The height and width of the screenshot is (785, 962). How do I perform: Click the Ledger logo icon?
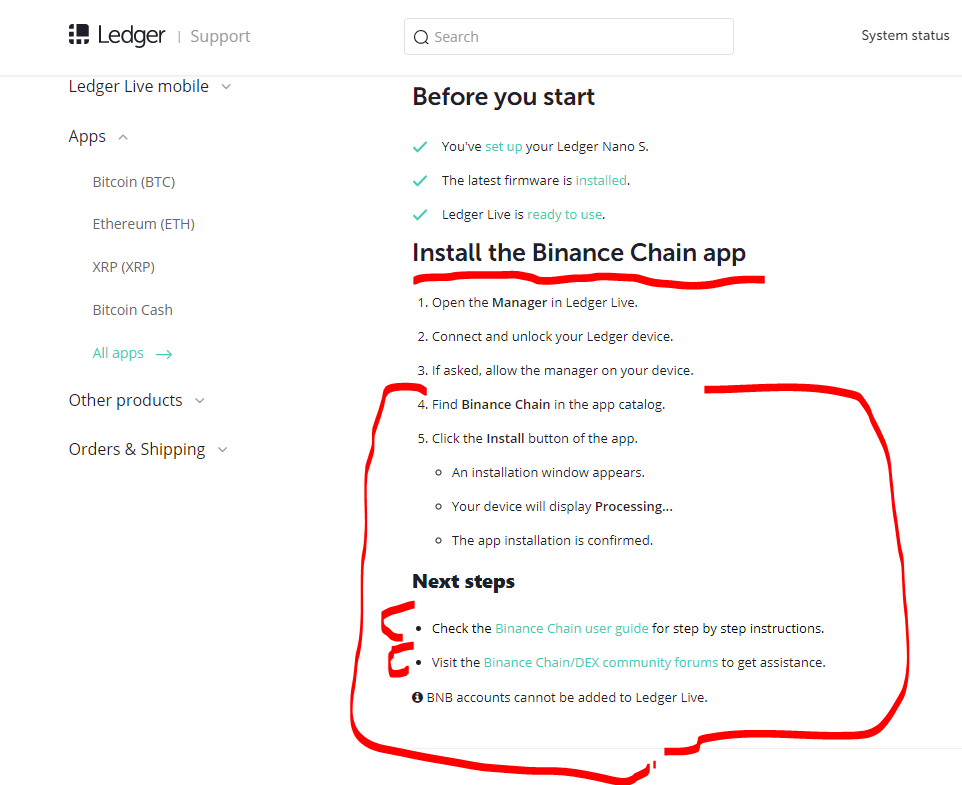coord(79,34)
